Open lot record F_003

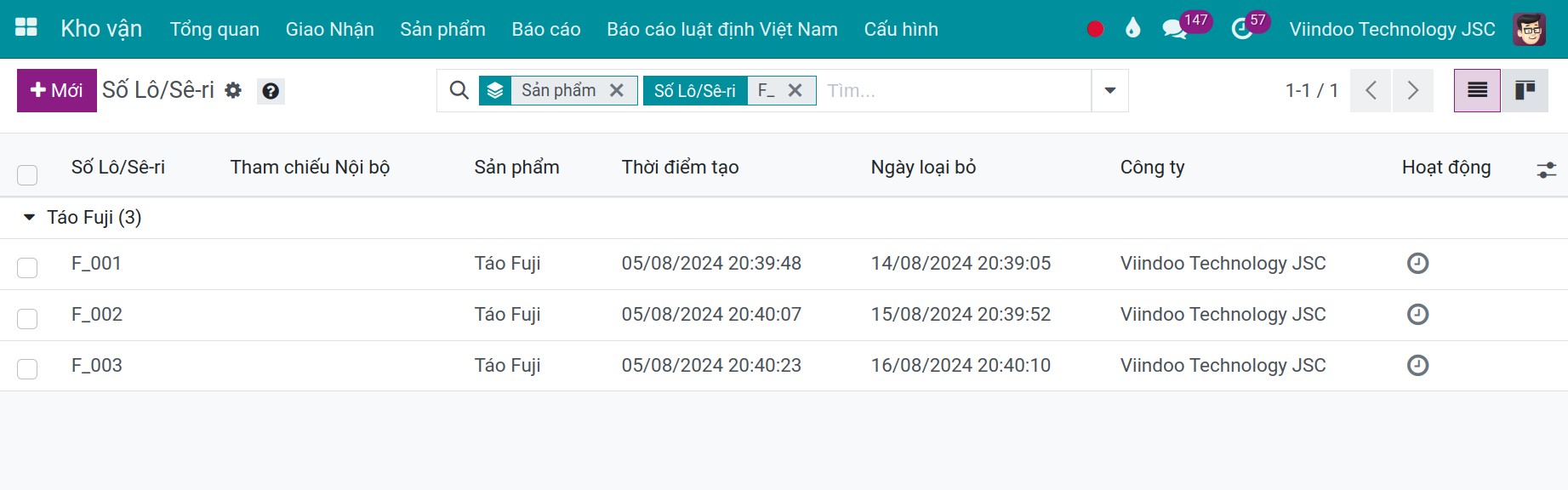click(x=97, y=366)
